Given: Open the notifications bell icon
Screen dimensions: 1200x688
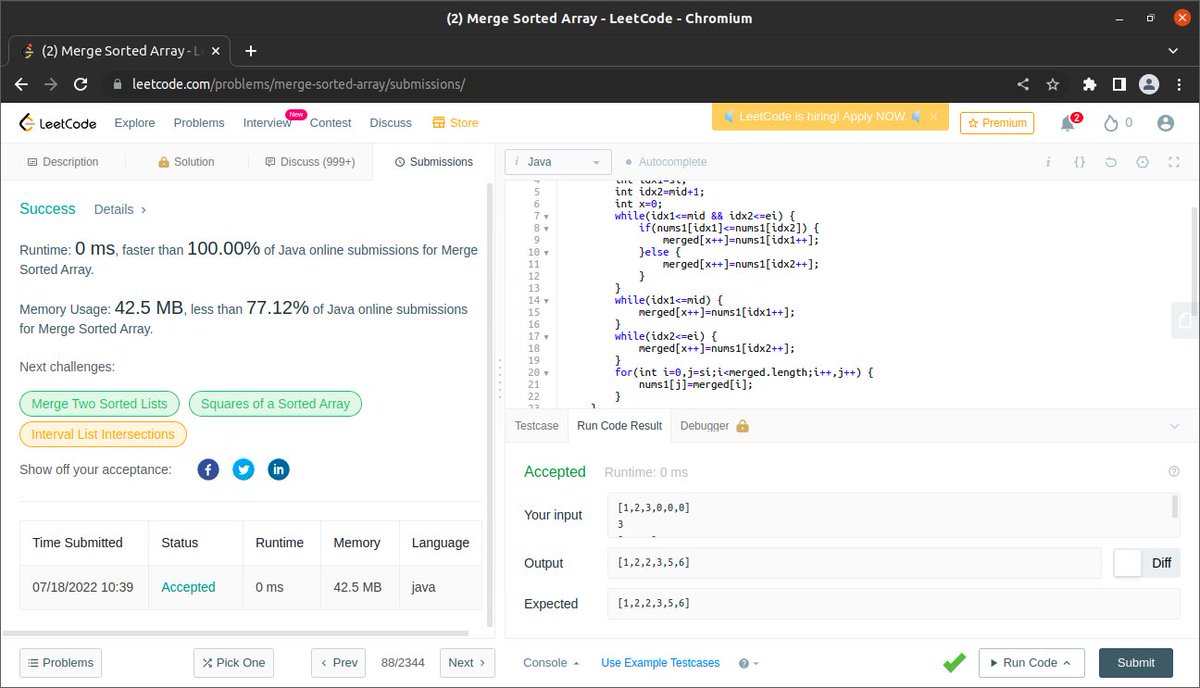Looking at the screenshot, I should 1069,123.
